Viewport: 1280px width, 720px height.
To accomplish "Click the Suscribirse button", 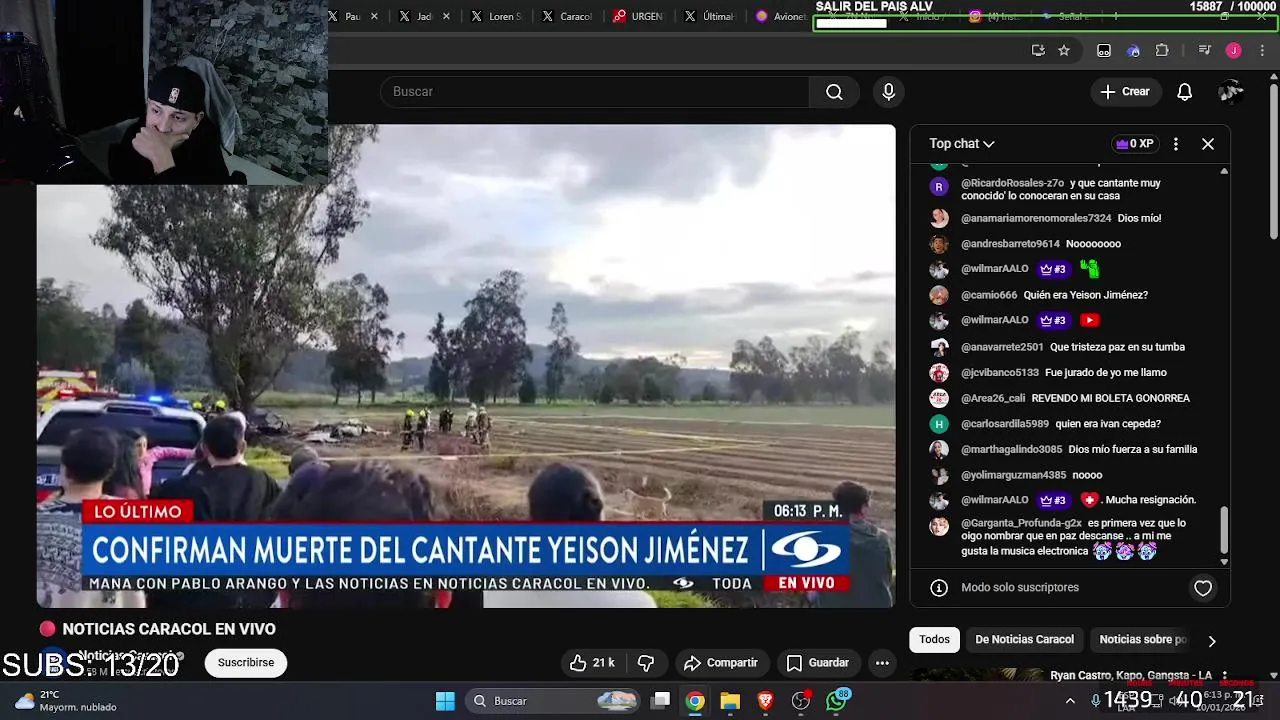I will 246,663.
